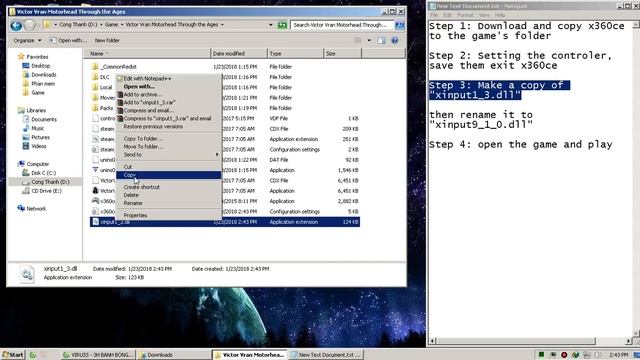Open the view options dropdown arrow

(369, 40)
